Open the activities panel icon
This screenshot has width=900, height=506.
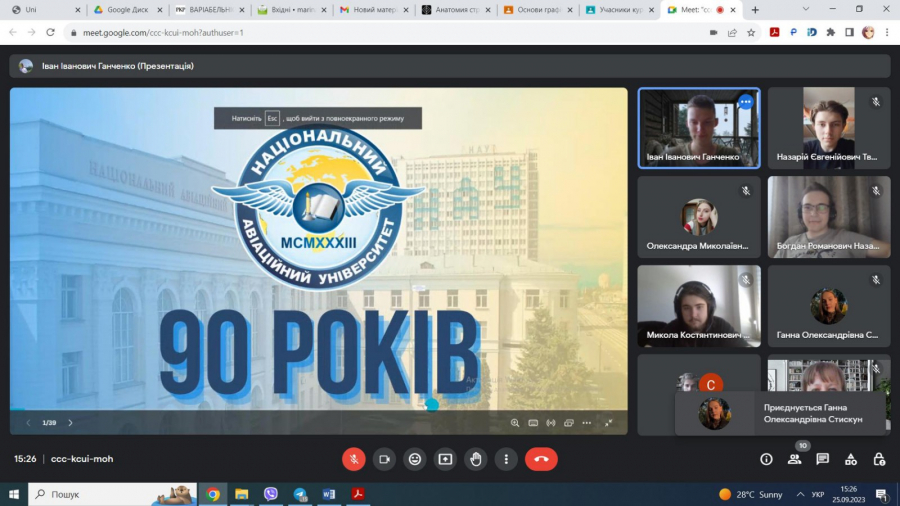pos(851,459)
